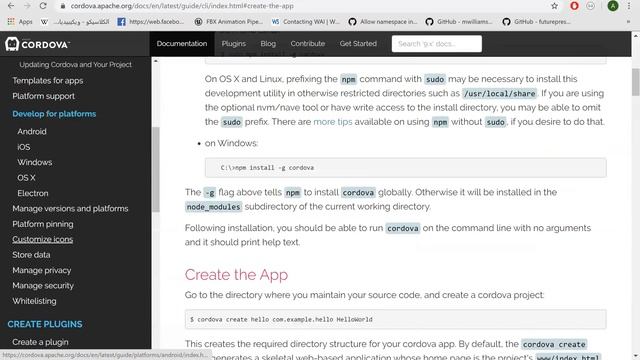Open Templates for apps link
640x360 pixels.
pyautogui.click(x=48, y=80)
